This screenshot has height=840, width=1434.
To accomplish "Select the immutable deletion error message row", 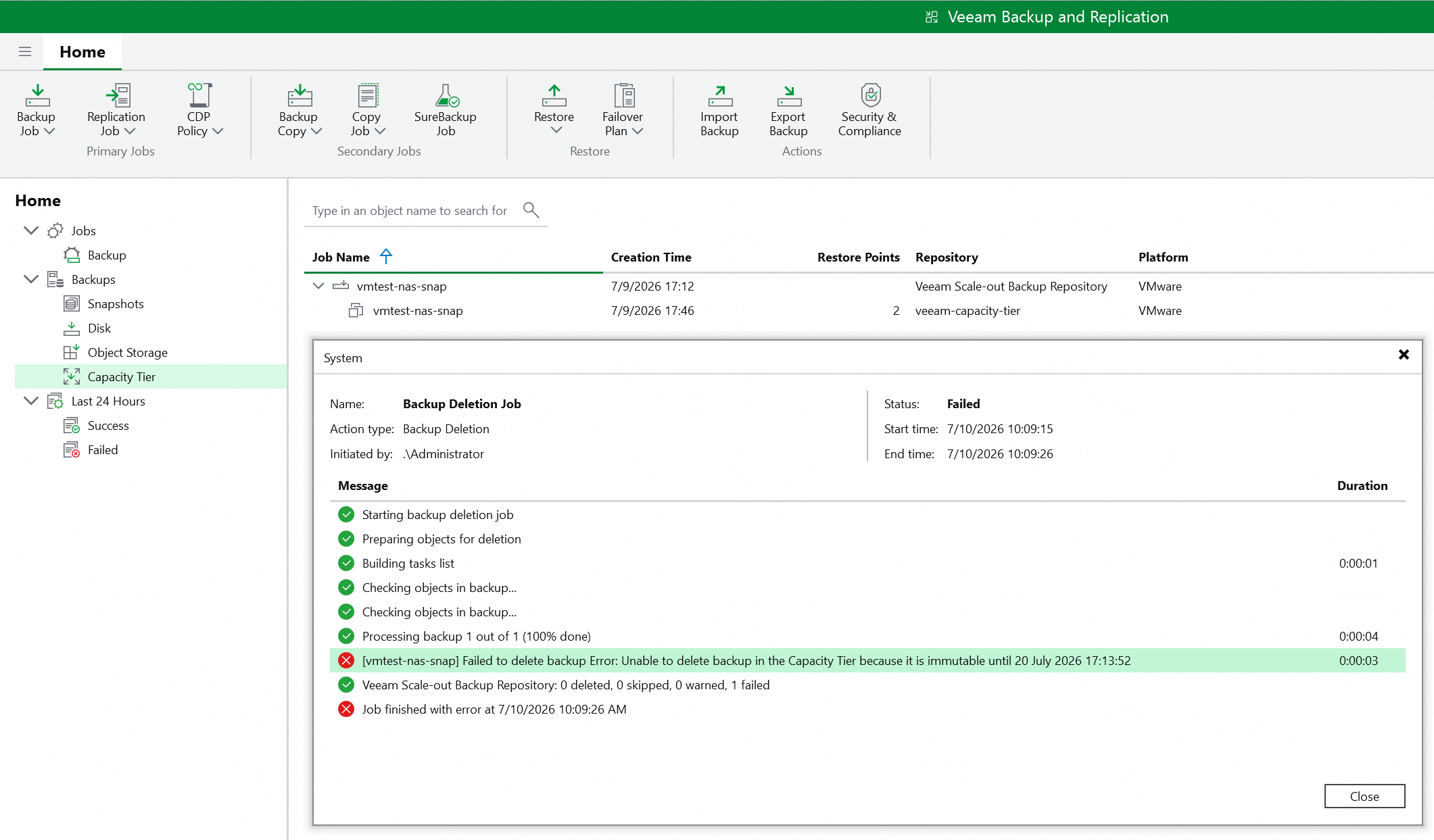I will point(867,660).
